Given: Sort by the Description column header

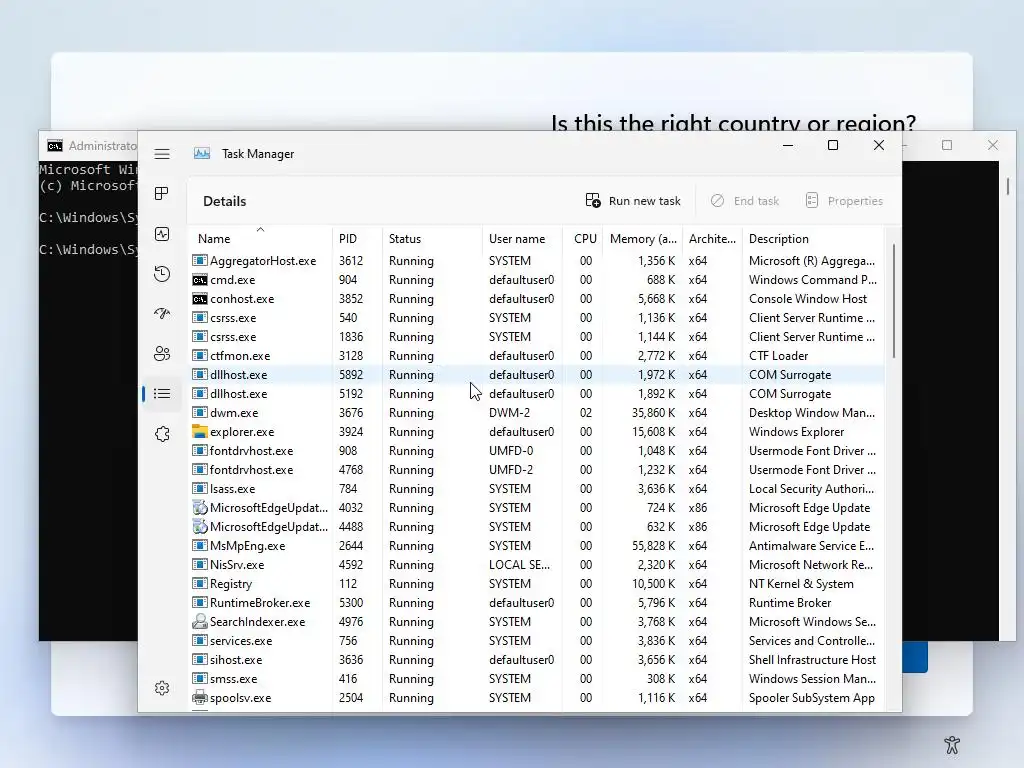Looking at the screenshot, I should coord(813,238).
